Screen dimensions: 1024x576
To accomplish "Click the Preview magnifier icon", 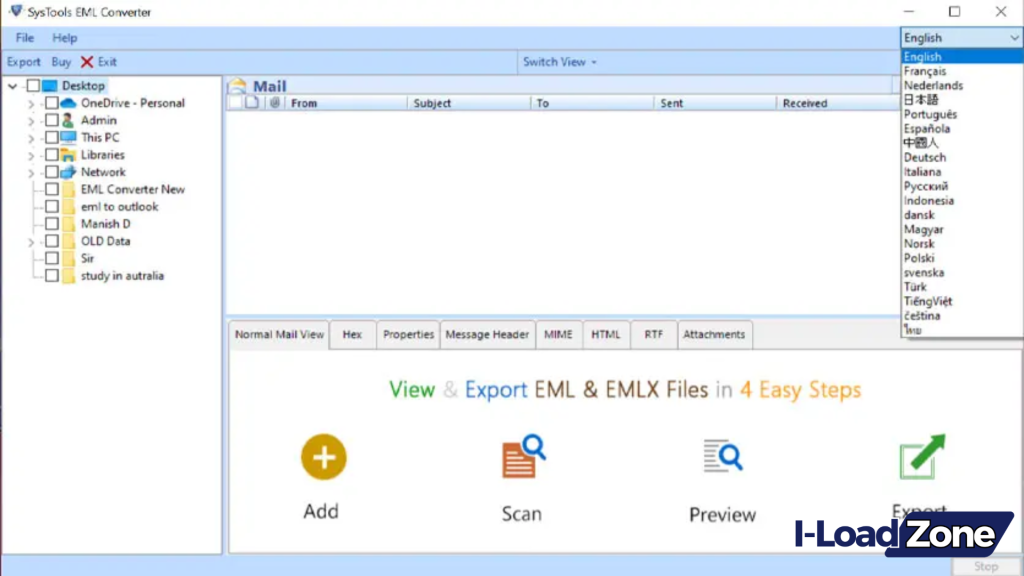I will pos(723,456).
